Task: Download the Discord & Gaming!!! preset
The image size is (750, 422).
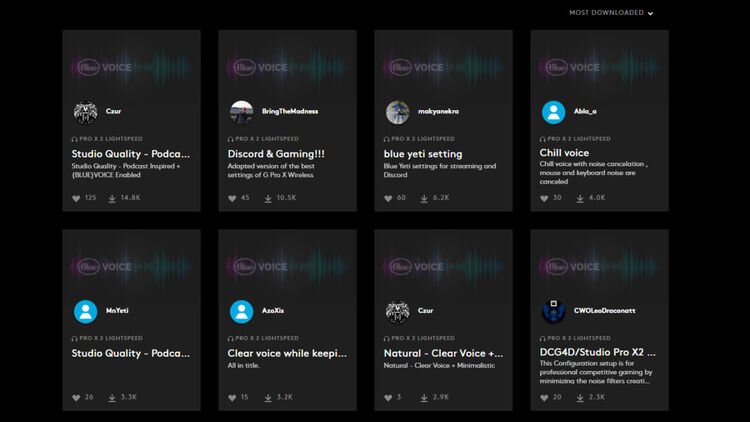Action: pyautogui.click(x=268, y=198)
